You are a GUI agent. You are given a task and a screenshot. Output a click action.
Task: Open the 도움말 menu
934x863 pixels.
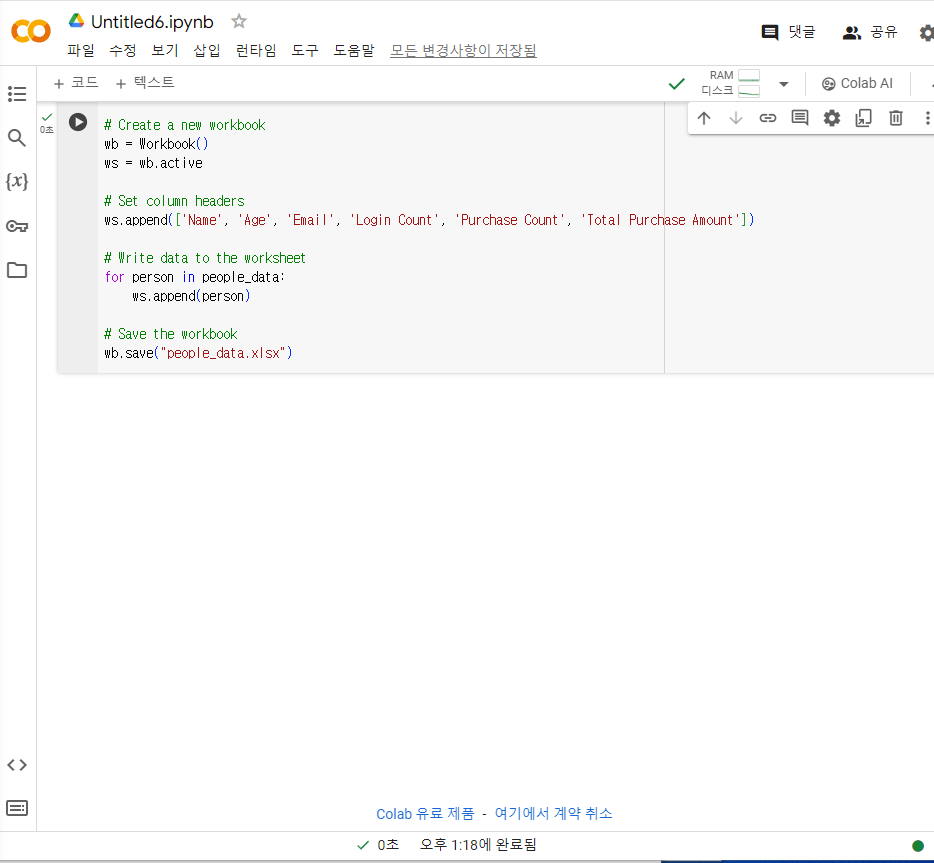tap(354, 51)
